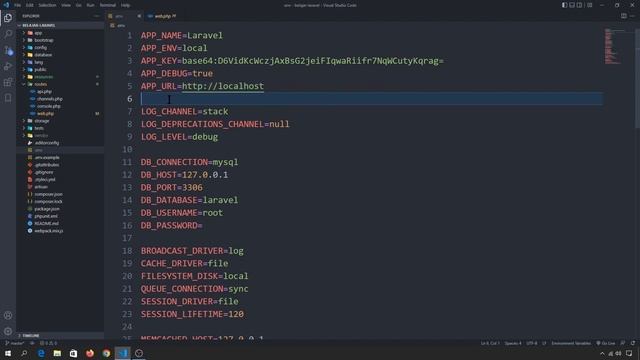The image size is (640, 360).
Task: Switch to the web.php tab
Action: (163, 16)
